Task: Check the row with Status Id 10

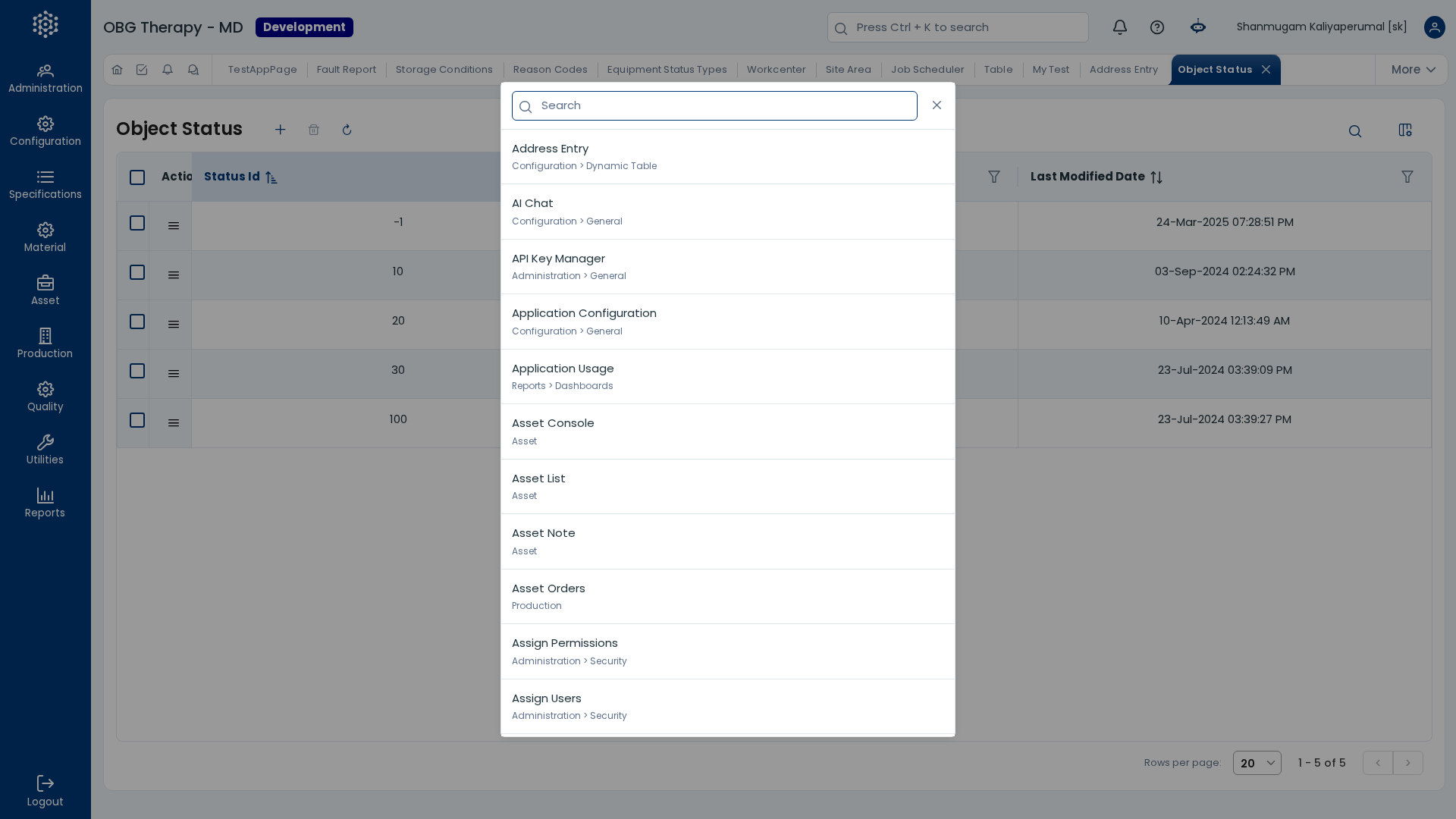Action: pyautogui.click(x=137, y=272)
